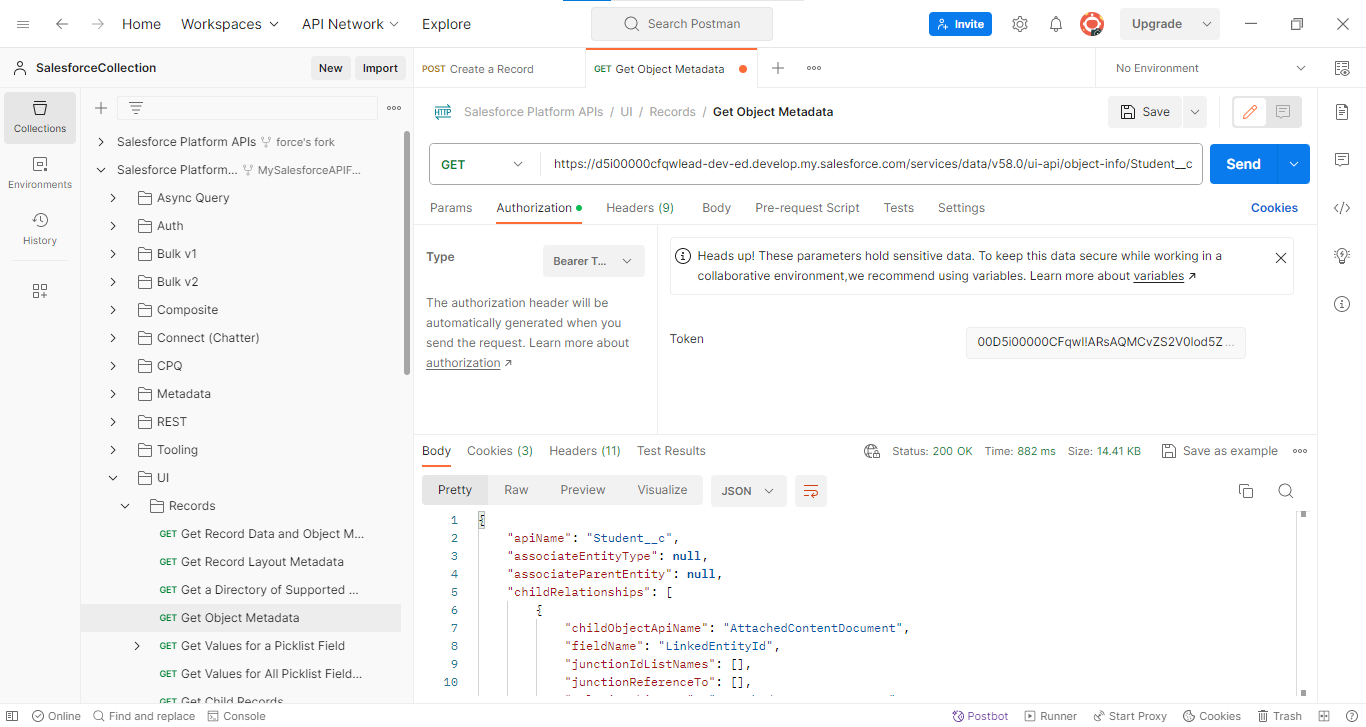The image size is (1366, 727).
Task: Open the Comments panel icon
Action: tap(1342, 160)
